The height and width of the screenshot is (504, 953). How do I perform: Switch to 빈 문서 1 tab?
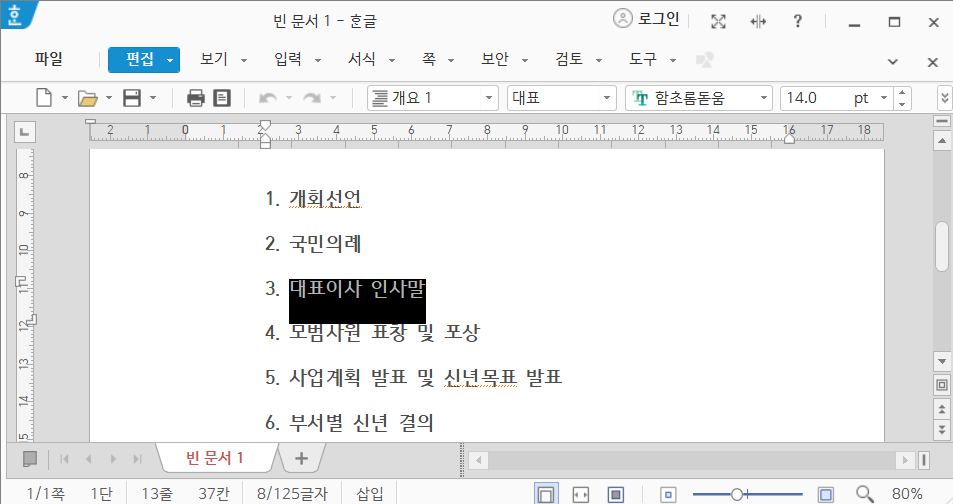[x=215, y=458]
